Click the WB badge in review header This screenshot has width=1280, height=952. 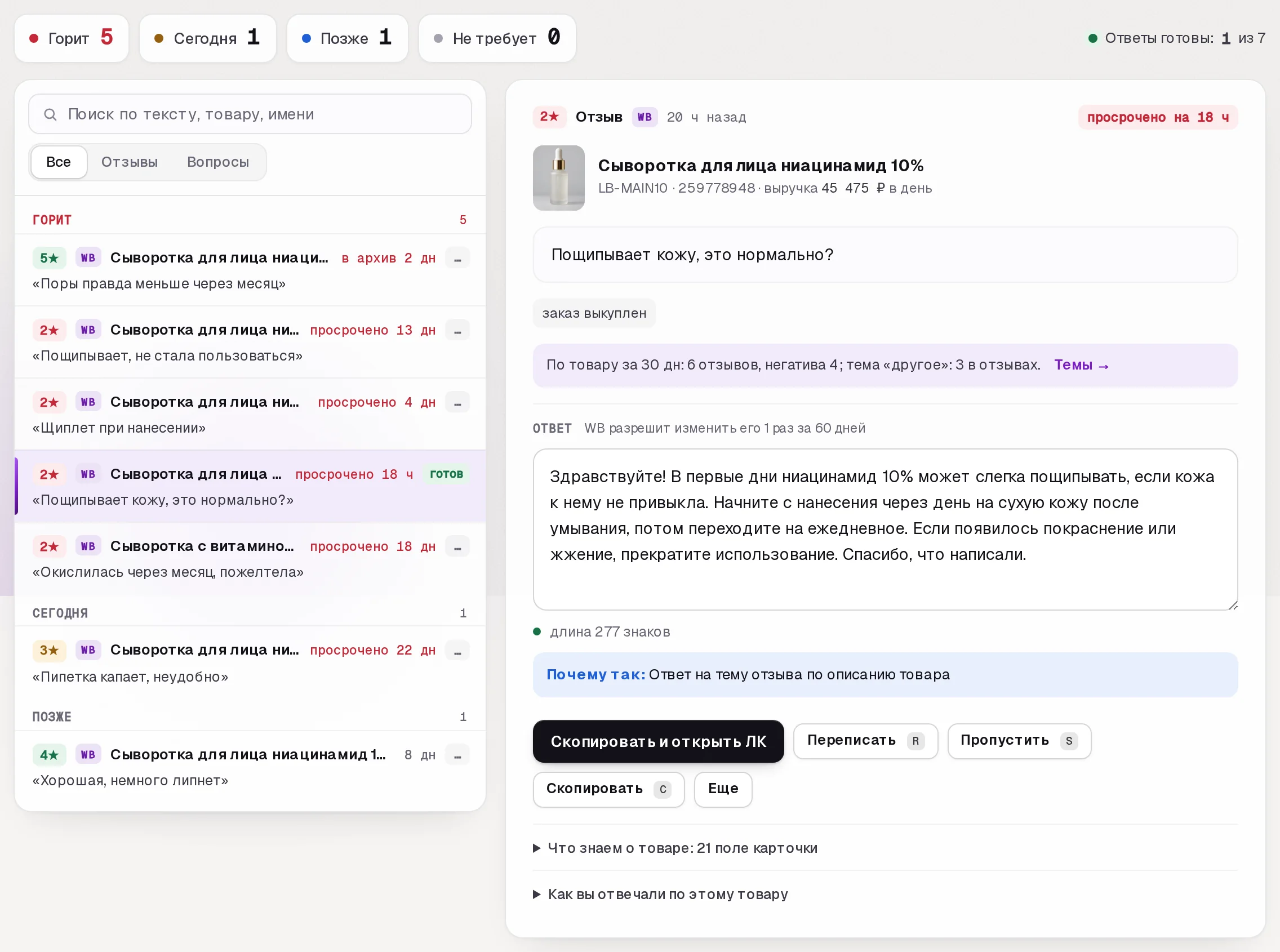[x=645, y=117]
